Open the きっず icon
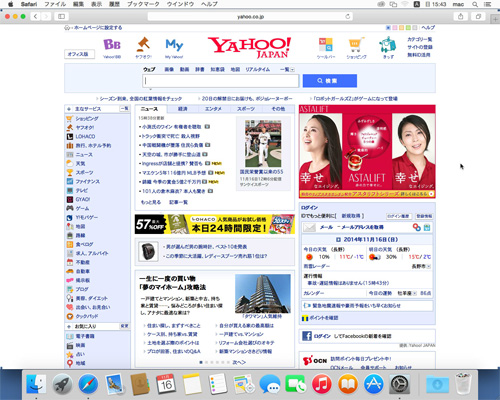 [x=388, y=45]
